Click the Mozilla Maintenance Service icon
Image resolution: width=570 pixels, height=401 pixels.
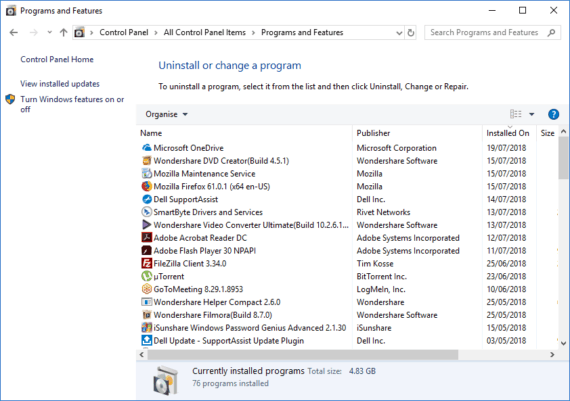(146, 173)
